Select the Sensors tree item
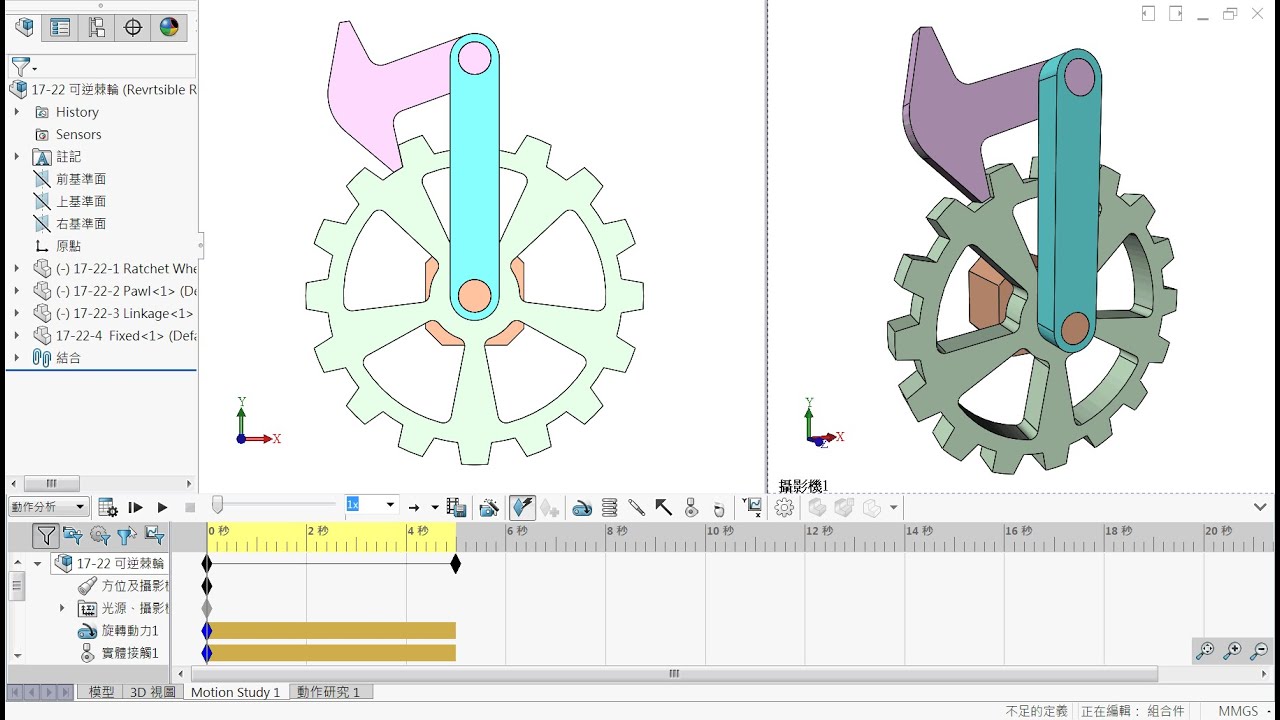This screenshot has width=1280, height=720. coord(68,134)
